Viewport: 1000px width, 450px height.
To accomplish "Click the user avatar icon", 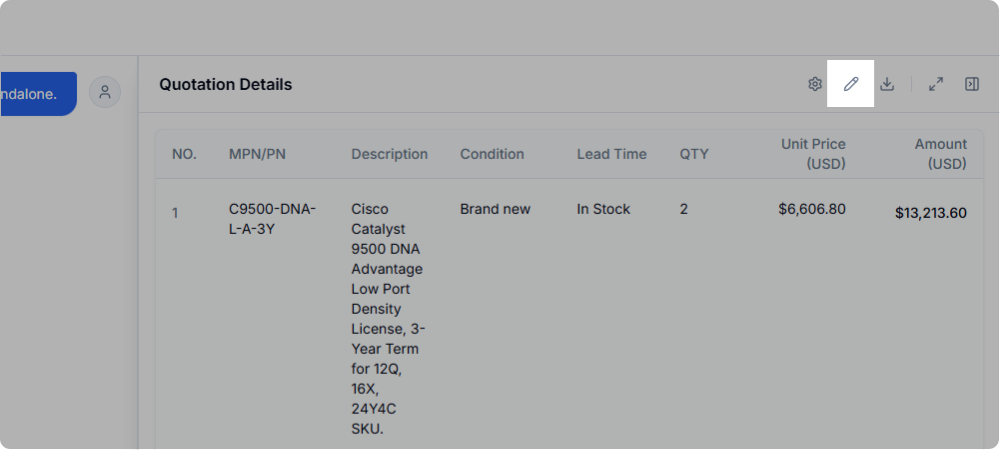I will 105,93.
